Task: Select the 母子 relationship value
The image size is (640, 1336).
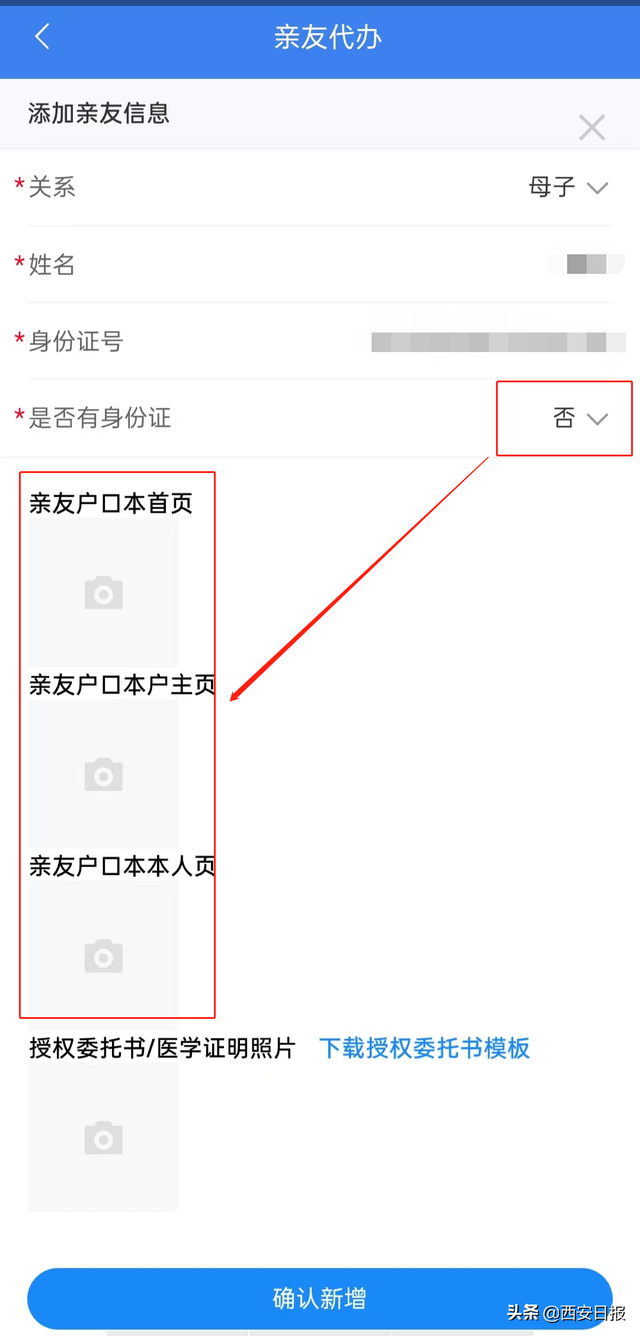Action: tap(552, 187)
